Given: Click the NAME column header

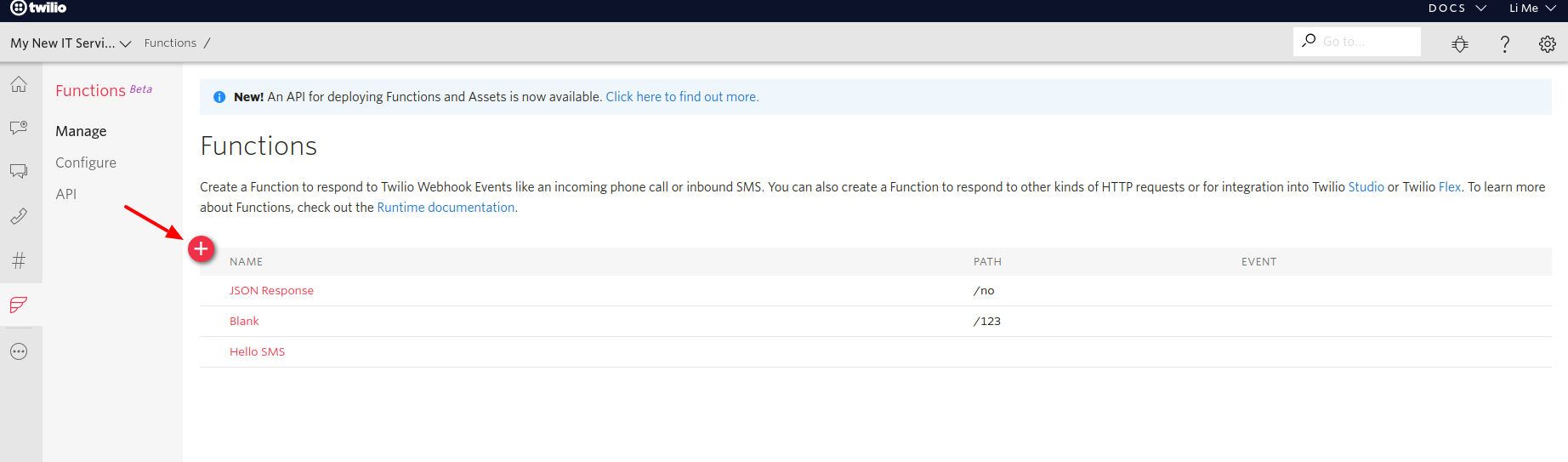Looking at the screenshot, I should point(246,262).
